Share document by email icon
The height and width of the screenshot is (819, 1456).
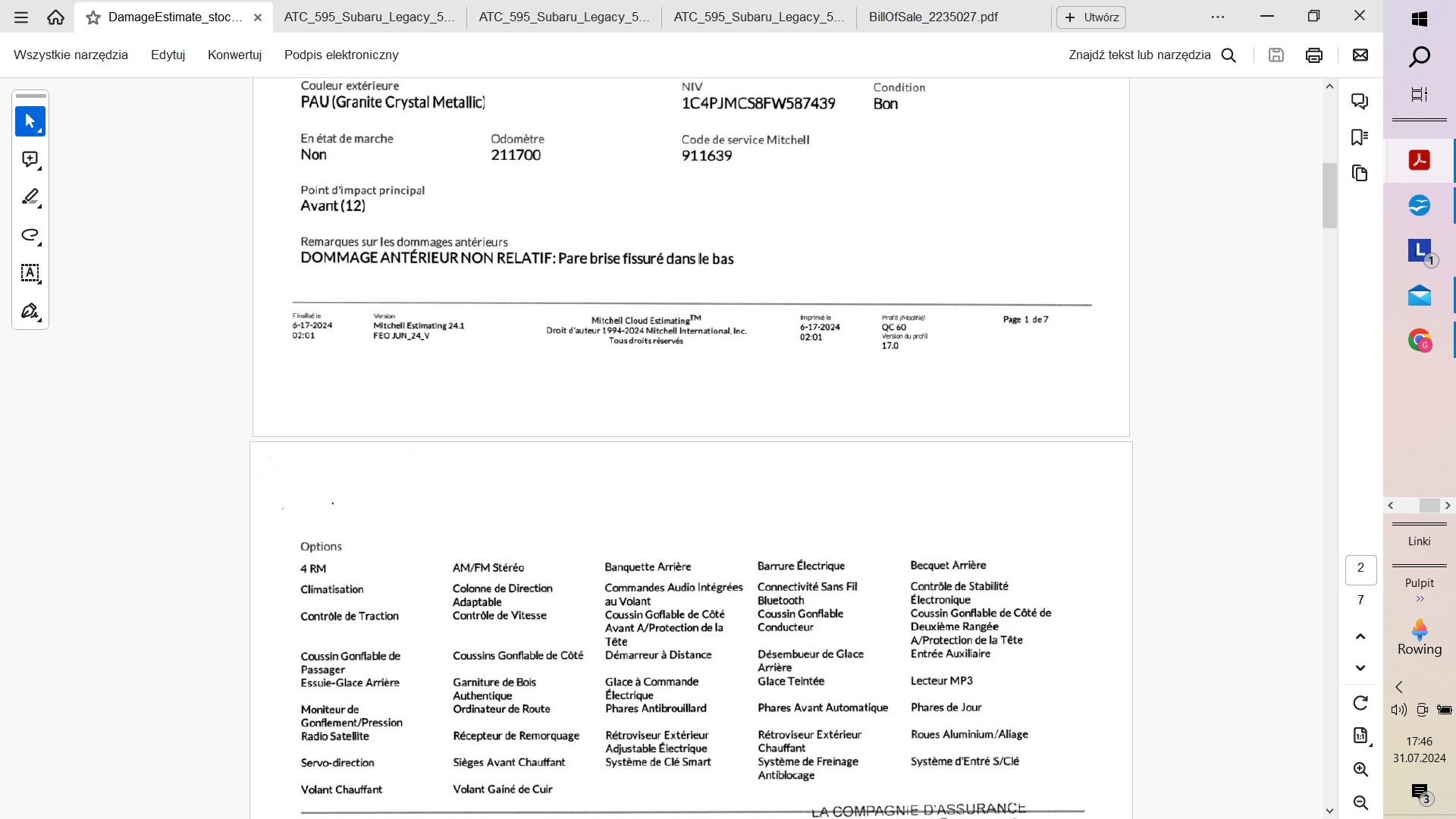pyautogui.click(x=1360, y=55)
